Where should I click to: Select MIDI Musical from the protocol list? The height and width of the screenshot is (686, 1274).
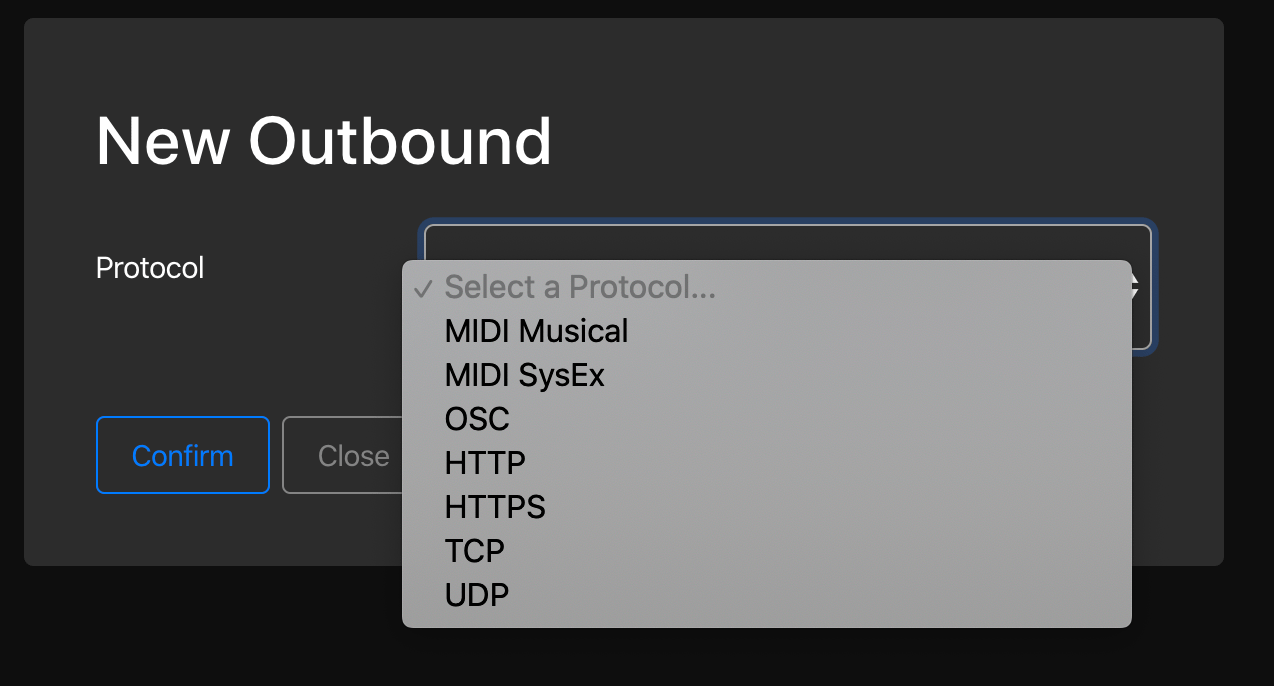536,331
